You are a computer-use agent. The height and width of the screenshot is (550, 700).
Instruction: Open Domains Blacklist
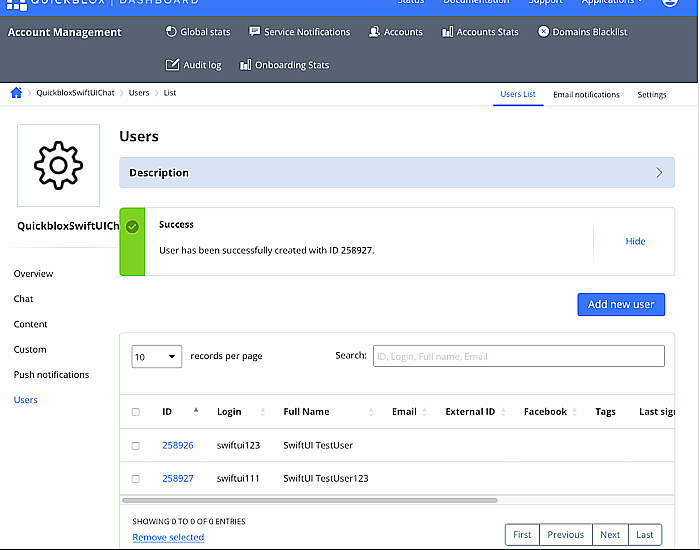tap(583, 32)
